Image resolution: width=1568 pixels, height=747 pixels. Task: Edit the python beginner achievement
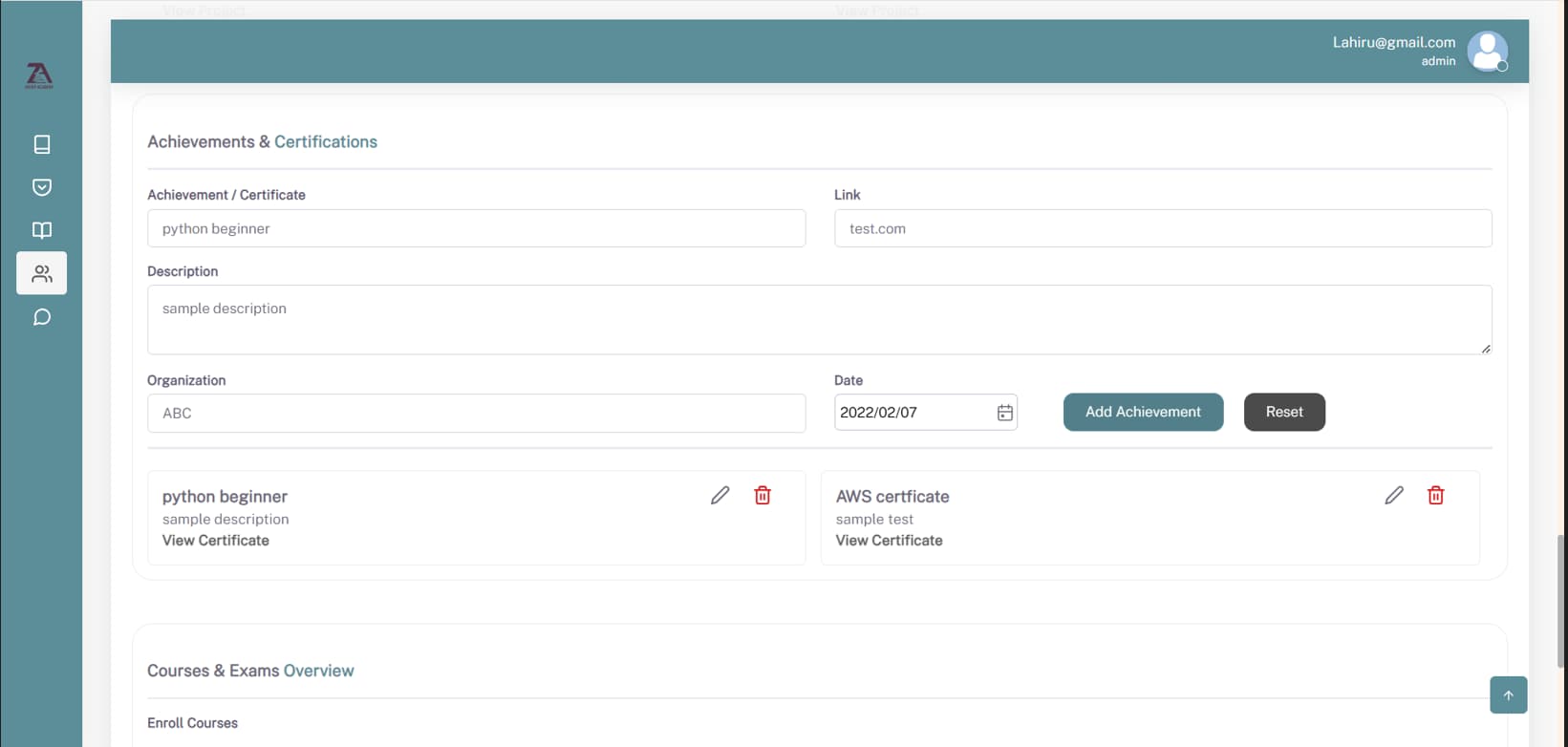[x=720, y=495]
